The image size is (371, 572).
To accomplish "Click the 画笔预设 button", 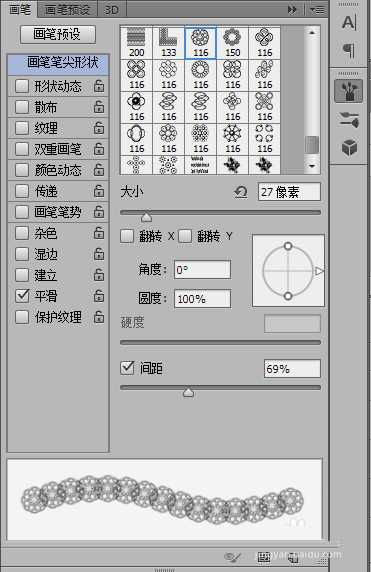I will click(58, 35).
